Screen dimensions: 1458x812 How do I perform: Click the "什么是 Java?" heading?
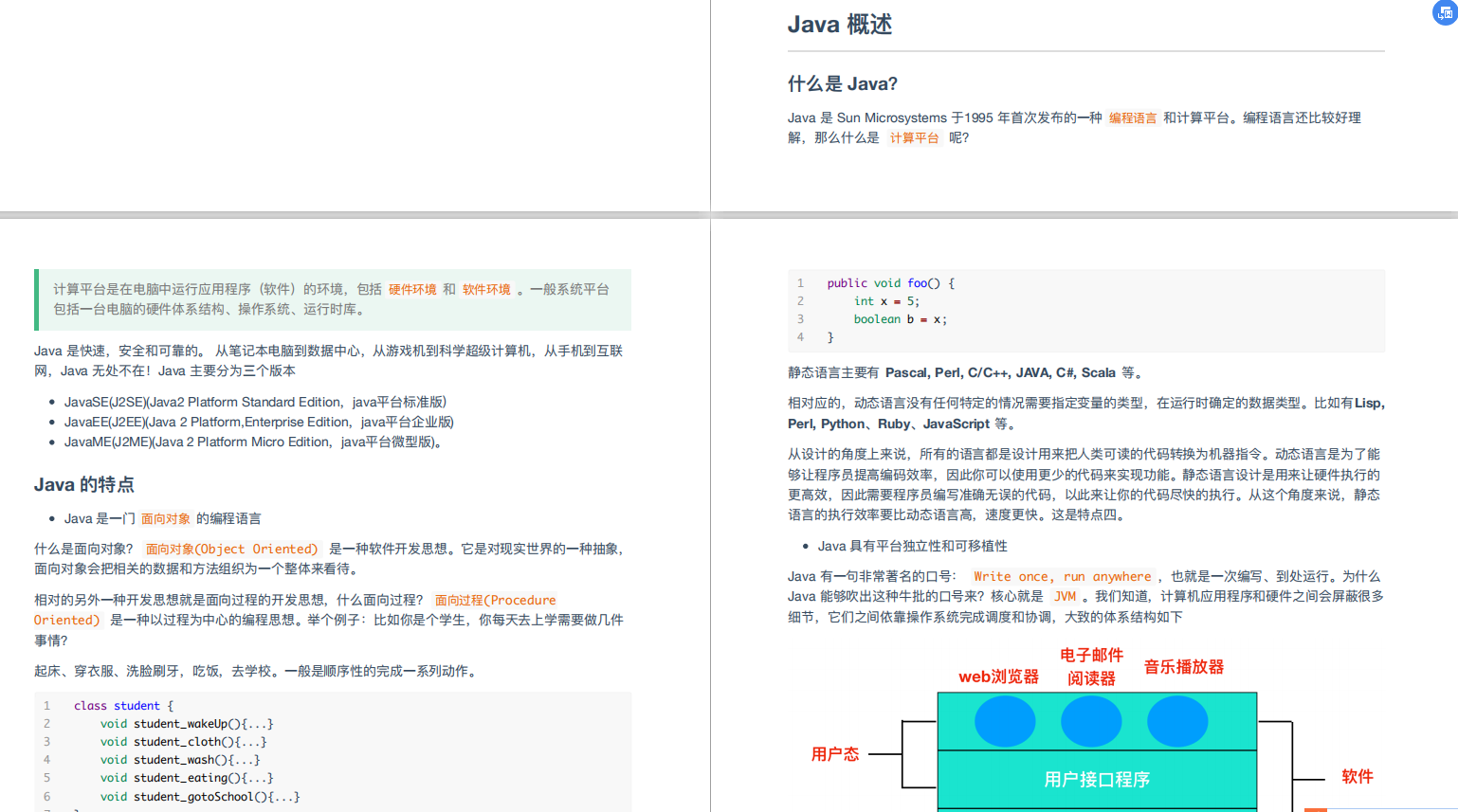[843, 83]
